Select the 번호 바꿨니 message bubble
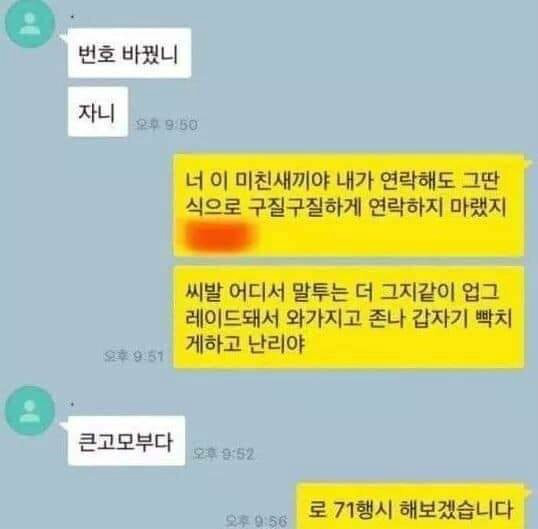The height and width of the screenshot is (529, 538). click(129, 53)
